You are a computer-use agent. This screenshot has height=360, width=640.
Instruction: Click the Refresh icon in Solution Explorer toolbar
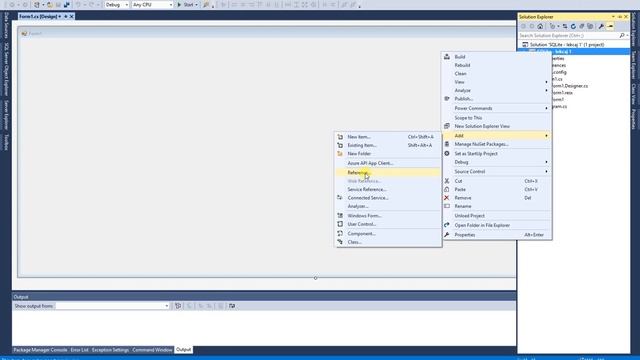573,26
